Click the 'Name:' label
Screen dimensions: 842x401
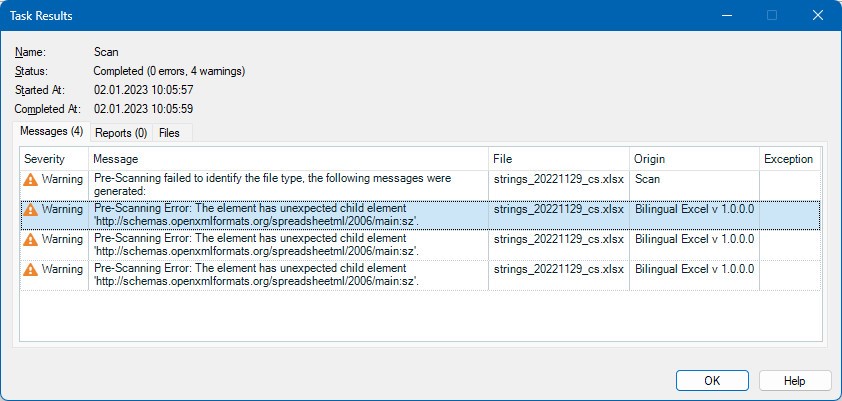pos(31,52)
